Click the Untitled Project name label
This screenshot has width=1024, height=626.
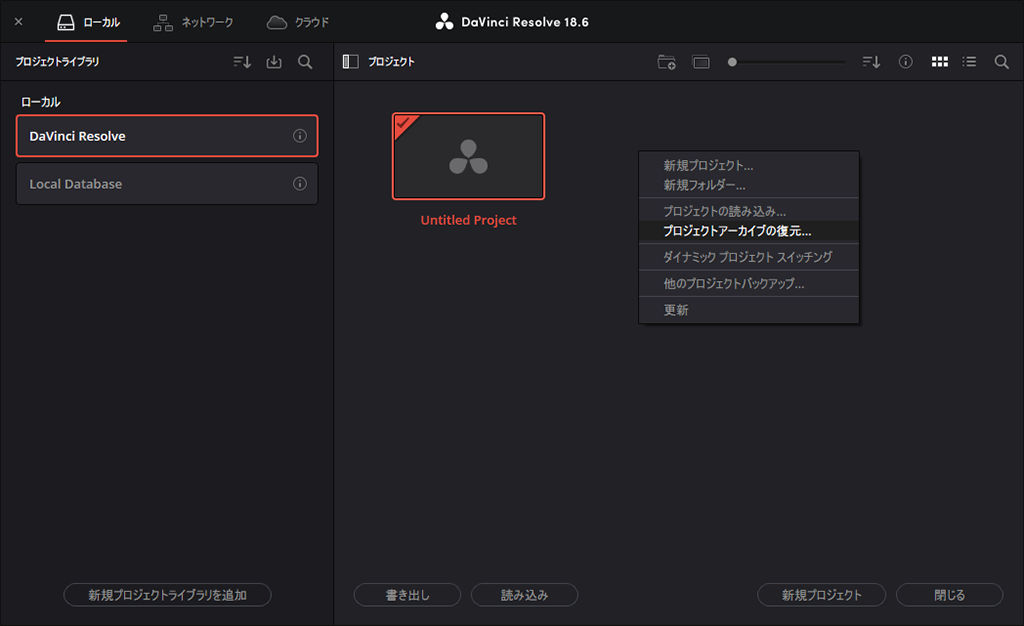(468, 221)
